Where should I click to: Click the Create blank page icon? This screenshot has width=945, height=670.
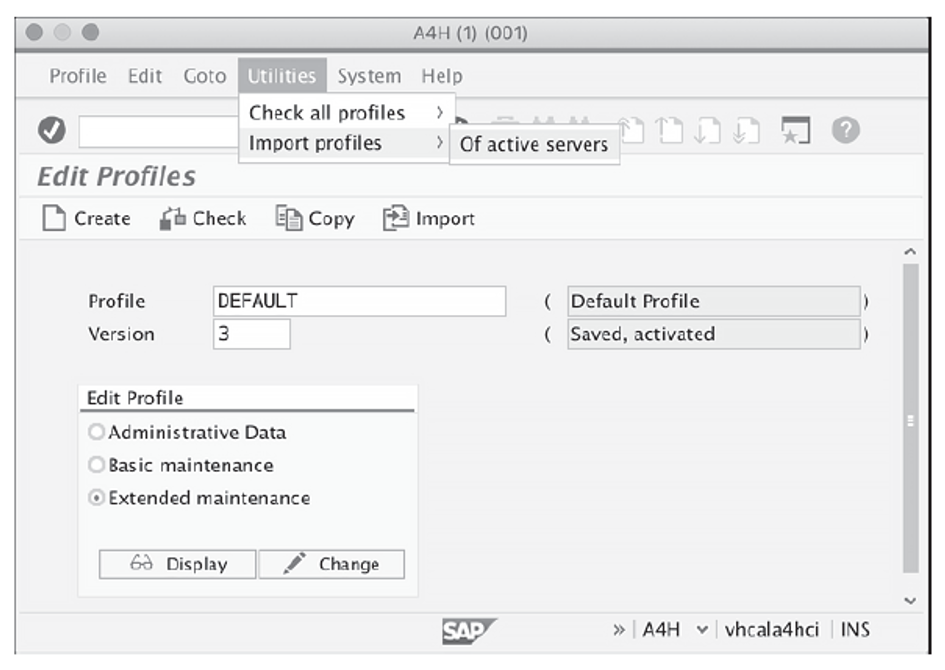tap(54, 218)
